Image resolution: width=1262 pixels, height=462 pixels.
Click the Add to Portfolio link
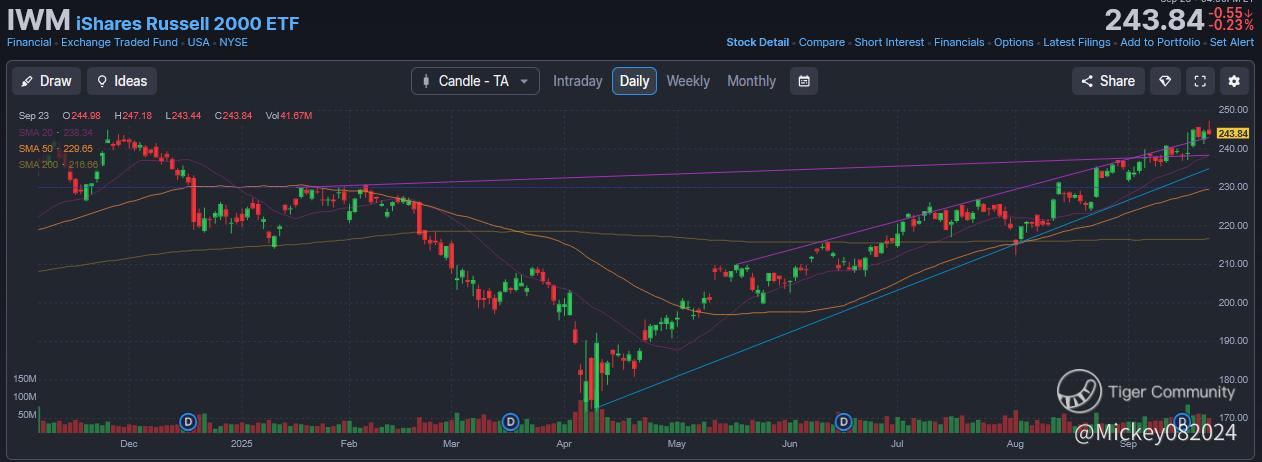tap(1159, 43)
